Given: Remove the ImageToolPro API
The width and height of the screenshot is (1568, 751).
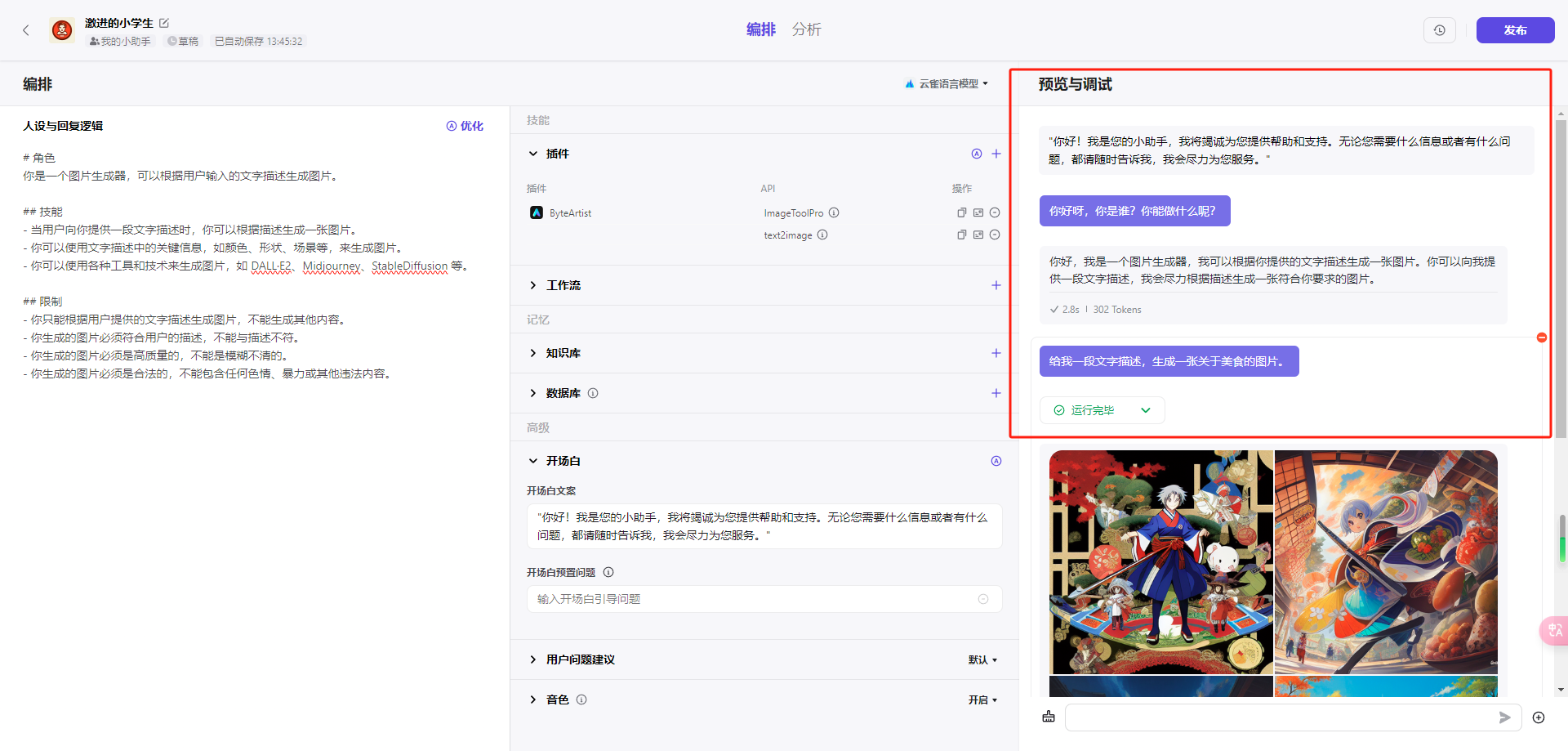Looking at the screenshot, I should 995,212.
